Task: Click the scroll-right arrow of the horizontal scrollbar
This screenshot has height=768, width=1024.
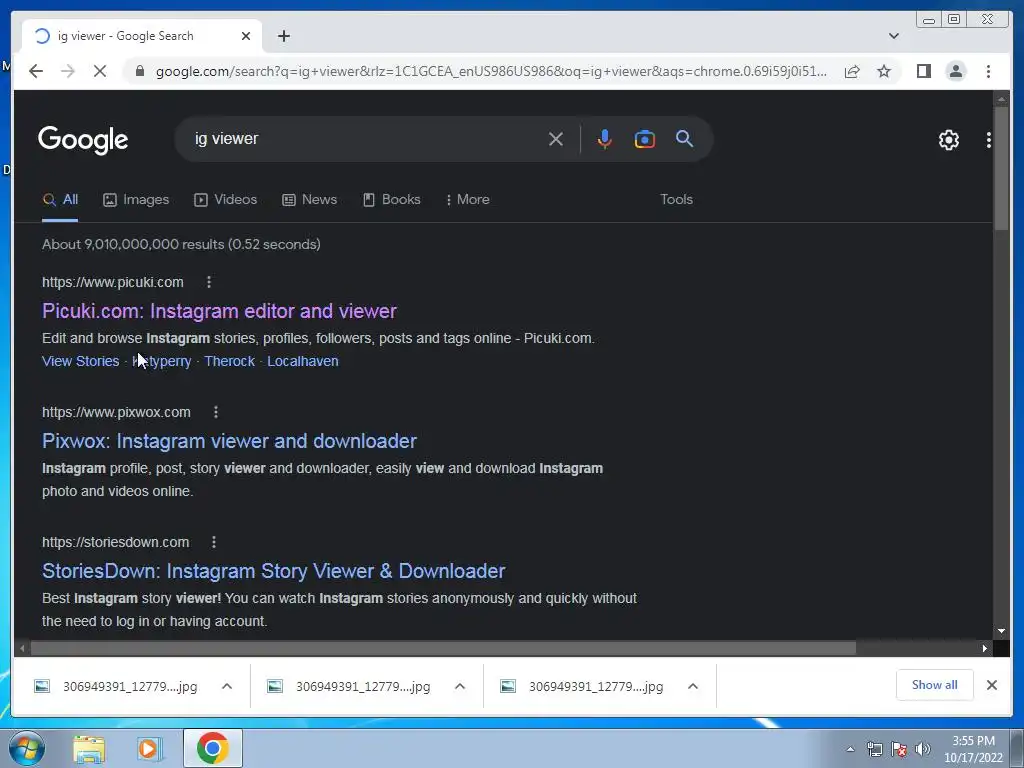Action: click(984, 648)
